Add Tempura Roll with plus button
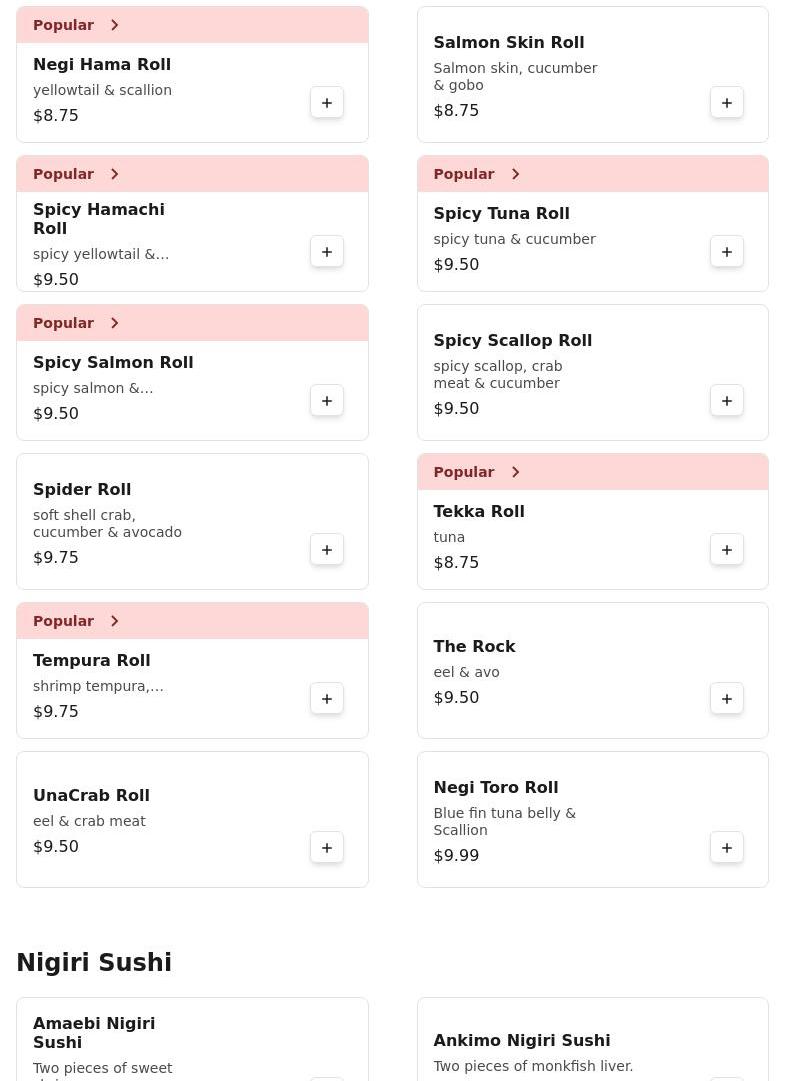785x1081 pixels. tap(327, 699)
